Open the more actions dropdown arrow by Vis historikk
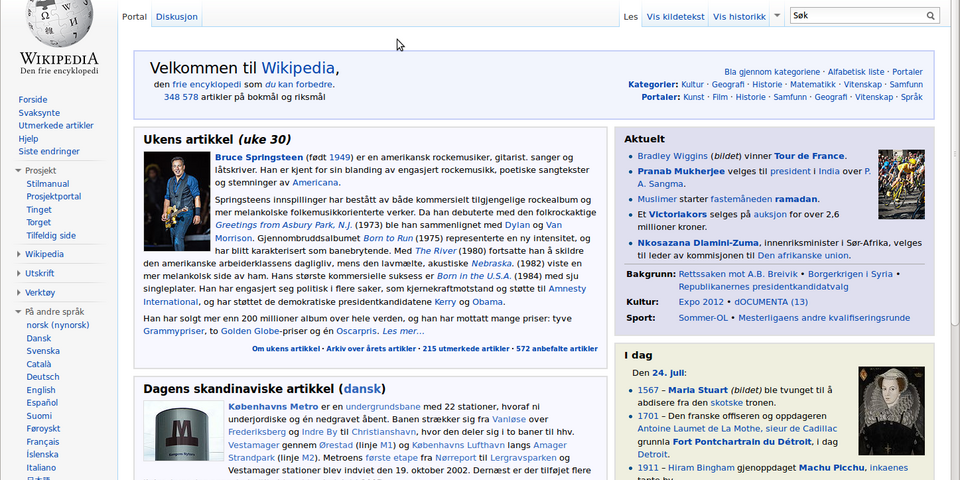 pyautogui.click(x=777, y=16)
